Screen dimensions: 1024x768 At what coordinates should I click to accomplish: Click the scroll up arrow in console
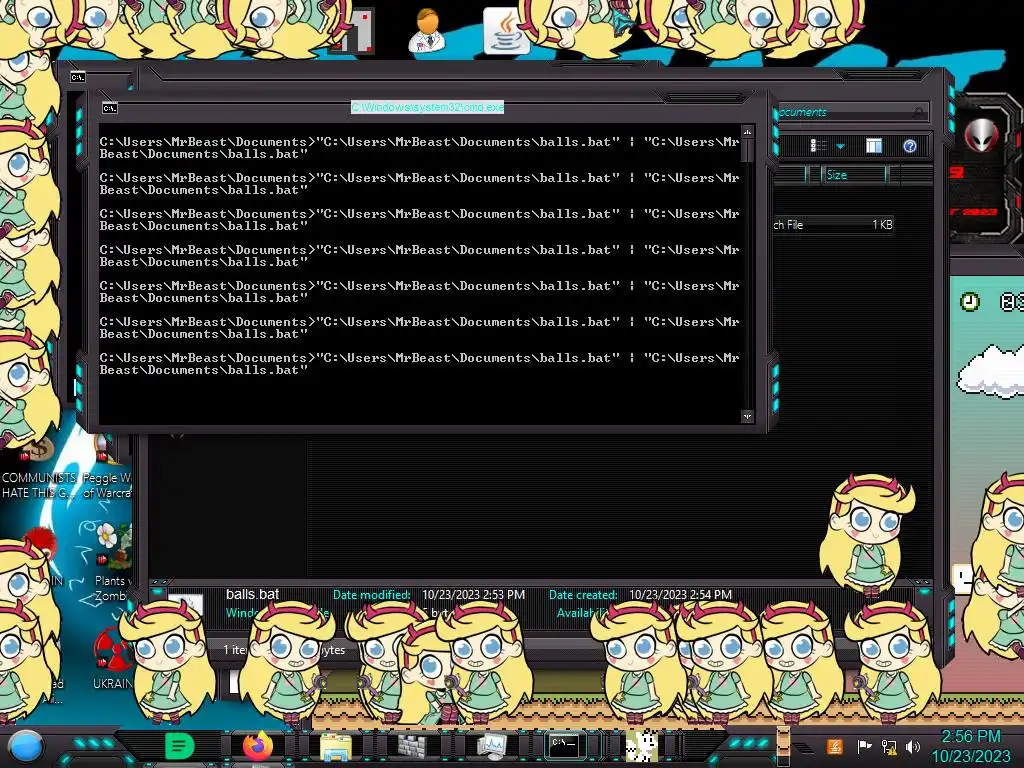(747, 133)
